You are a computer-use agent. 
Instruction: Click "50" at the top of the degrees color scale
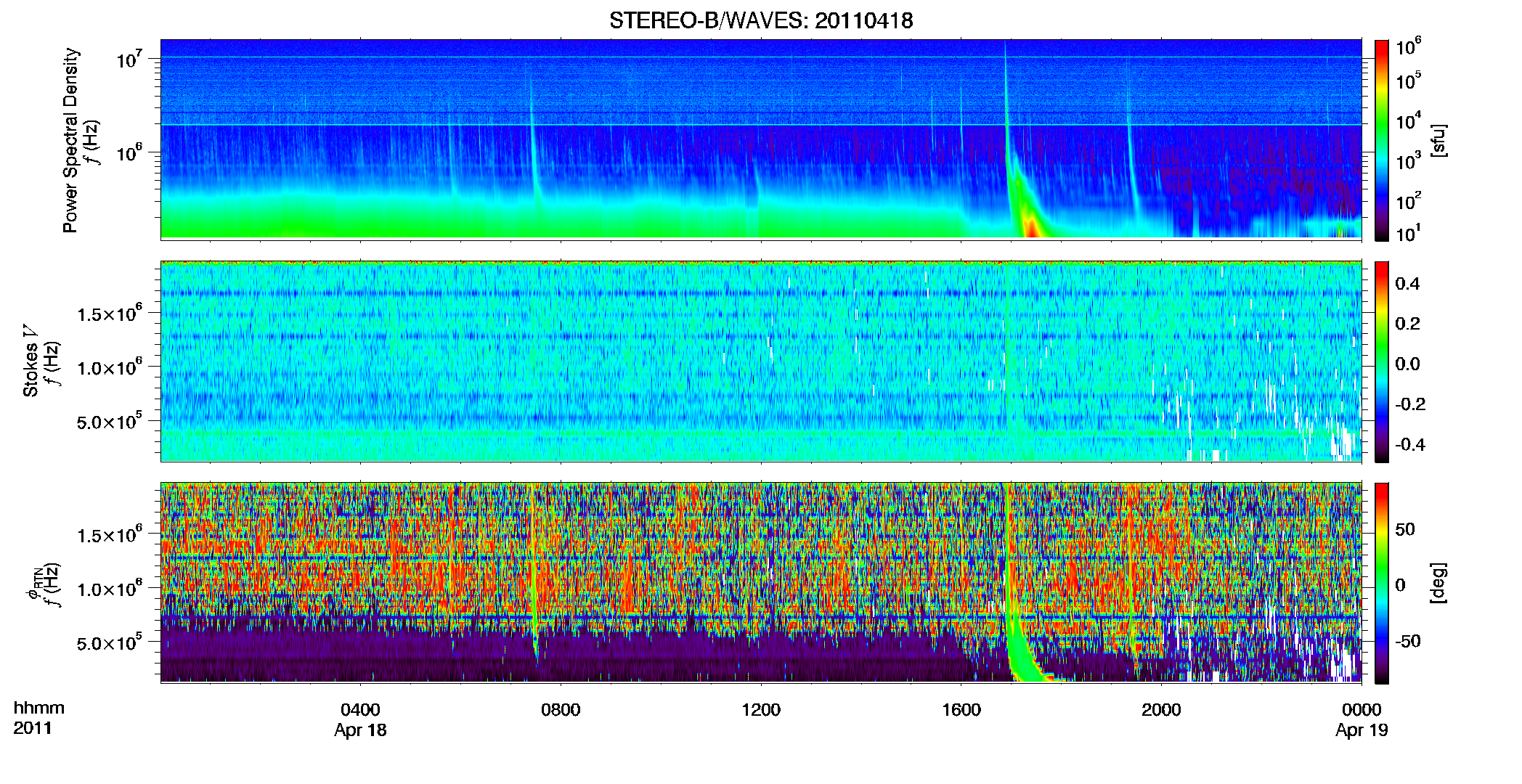point(1404,528)
